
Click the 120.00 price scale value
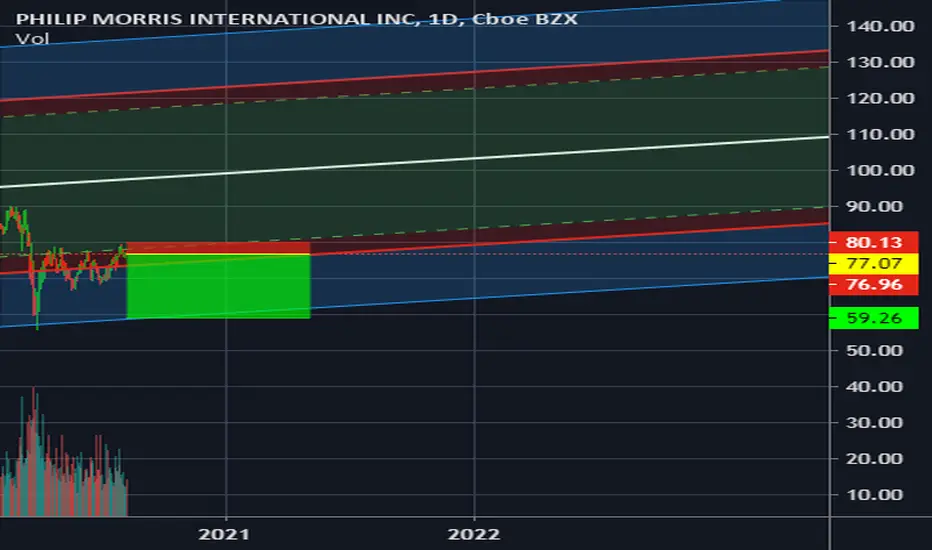coord(880,98)
